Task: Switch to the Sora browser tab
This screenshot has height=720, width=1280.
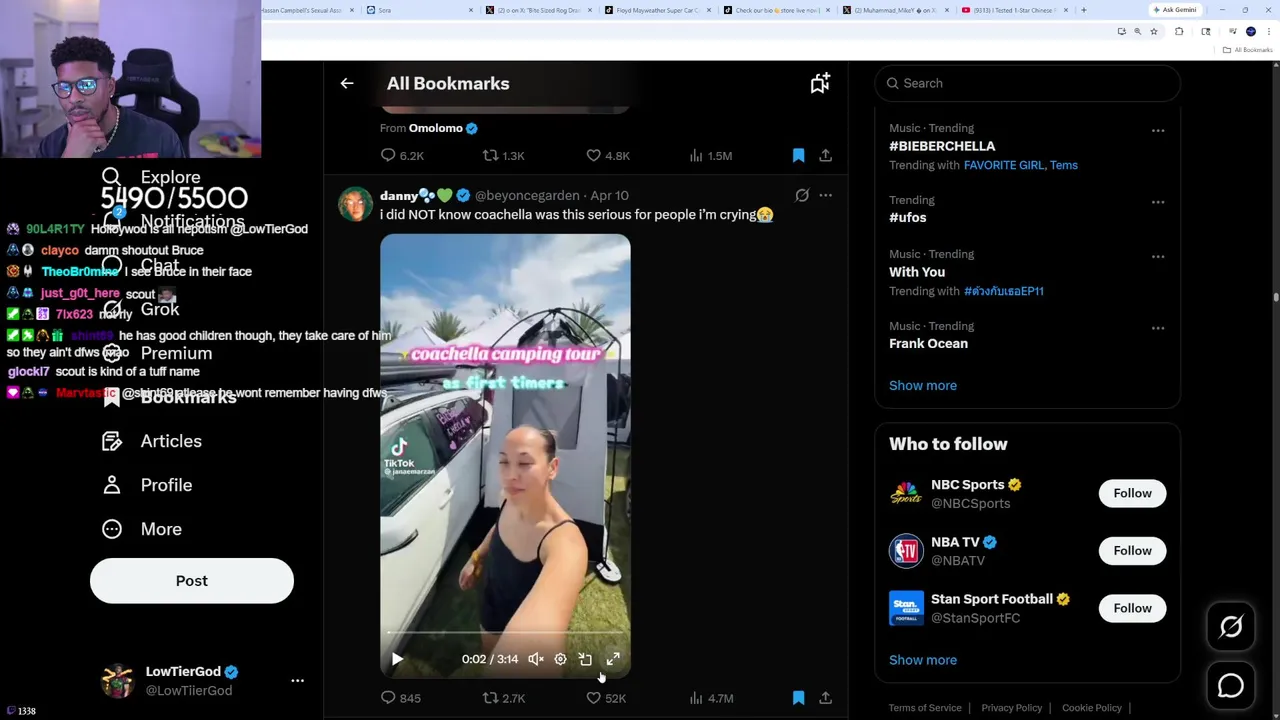Action: pyautogui.click(x=418, y=10)
